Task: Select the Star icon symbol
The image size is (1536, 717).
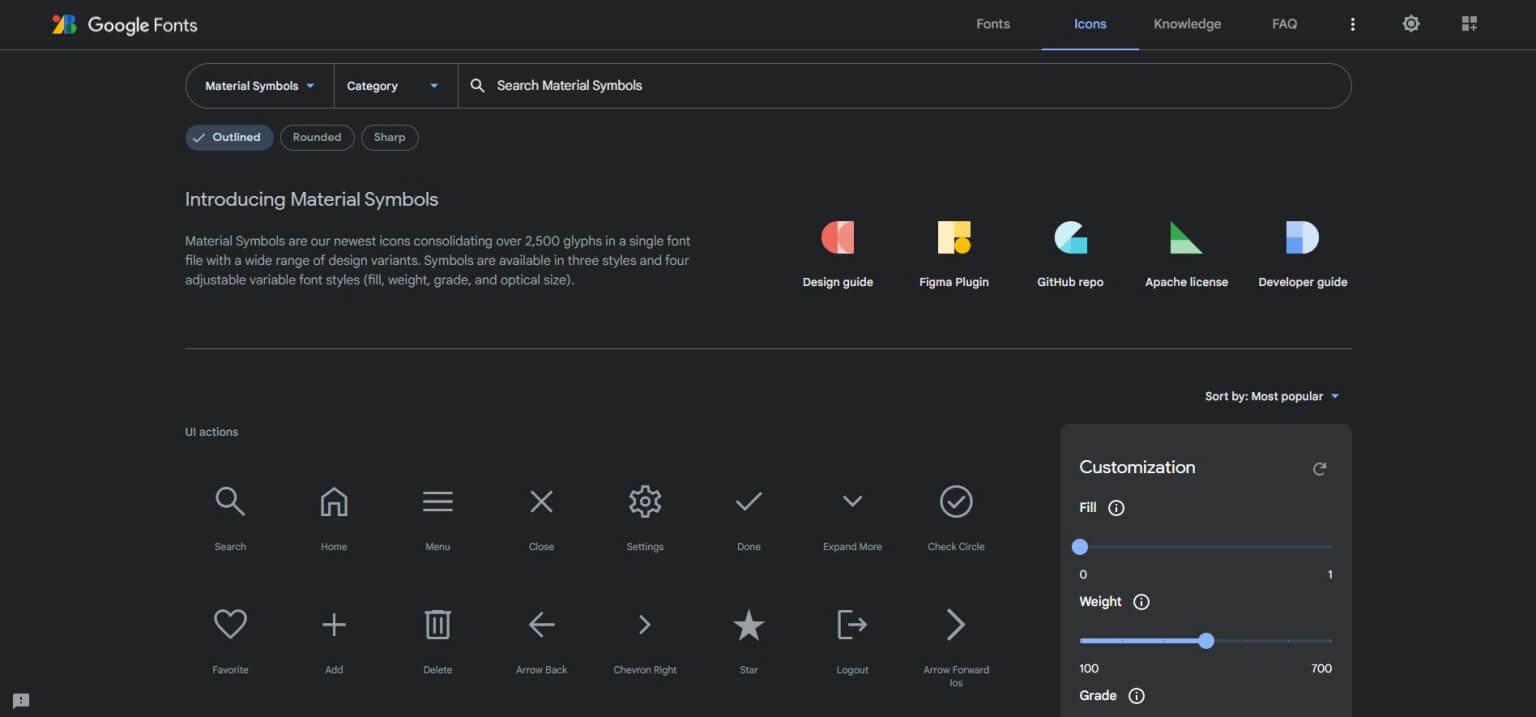Action: click(748, 624)
